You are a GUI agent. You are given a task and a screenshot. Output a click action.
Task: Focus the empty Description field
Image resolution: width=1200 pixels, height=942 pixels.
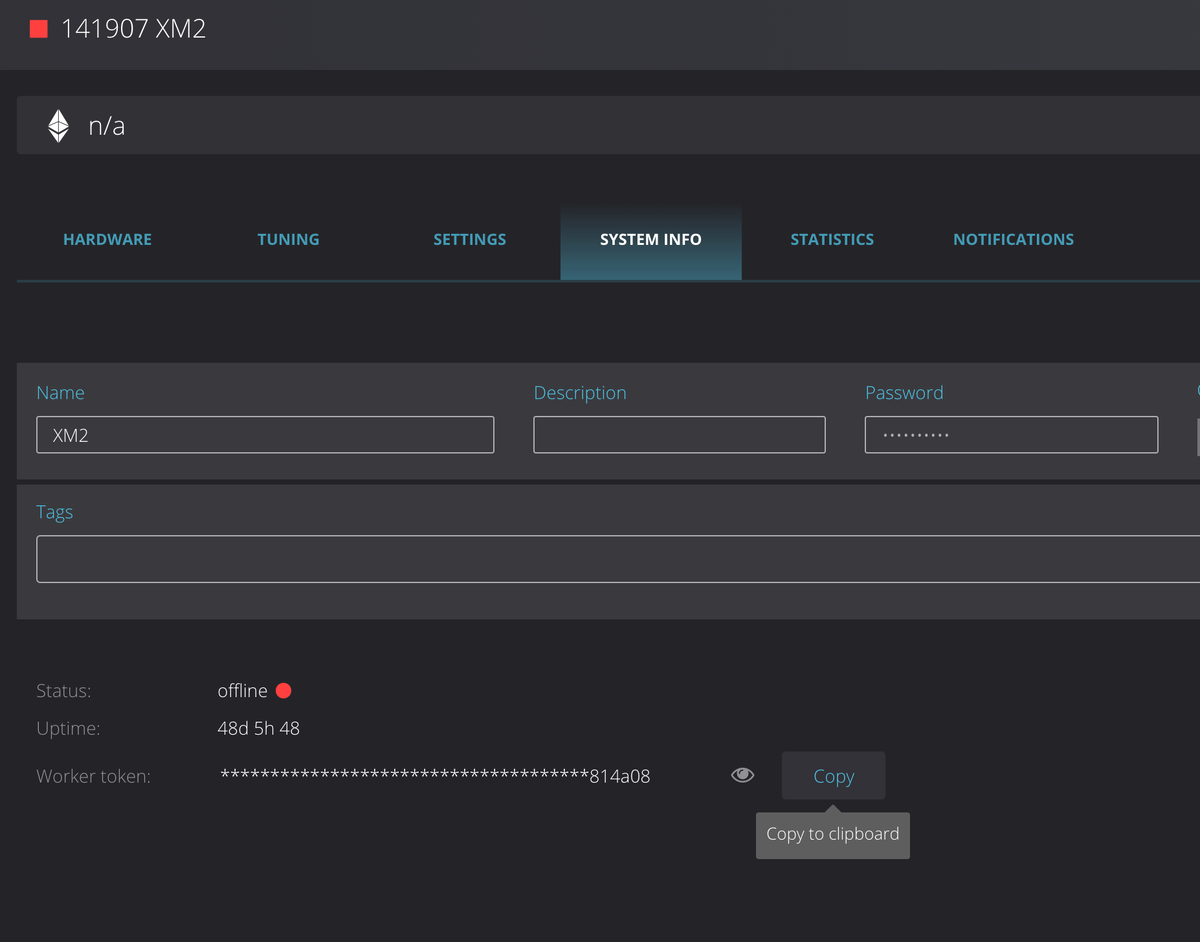(679, 435)
